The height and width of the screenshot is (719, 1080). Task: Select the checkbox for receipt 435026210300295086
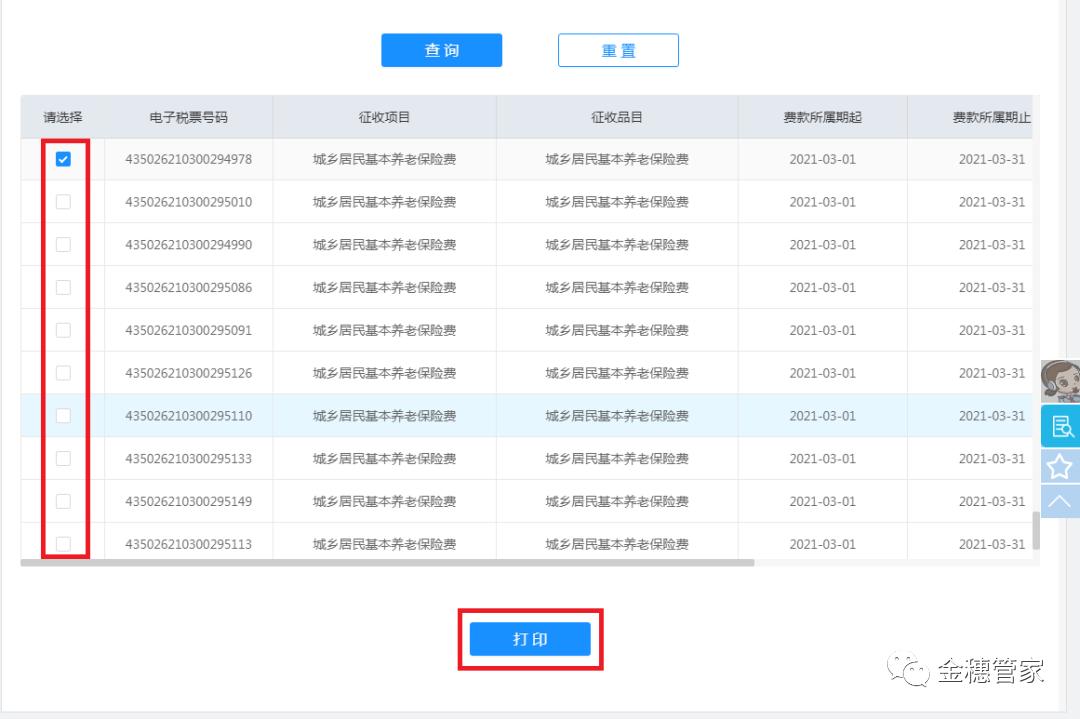pos(63,286)
